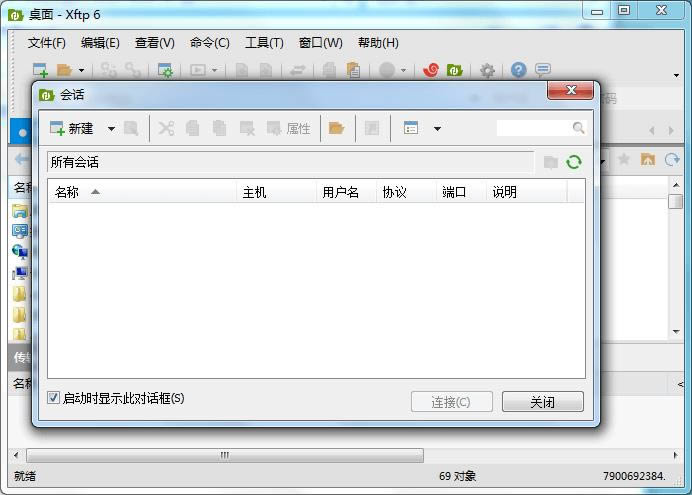
Task: Click the blue help question mark icon
Action: (x=518, y=70)
